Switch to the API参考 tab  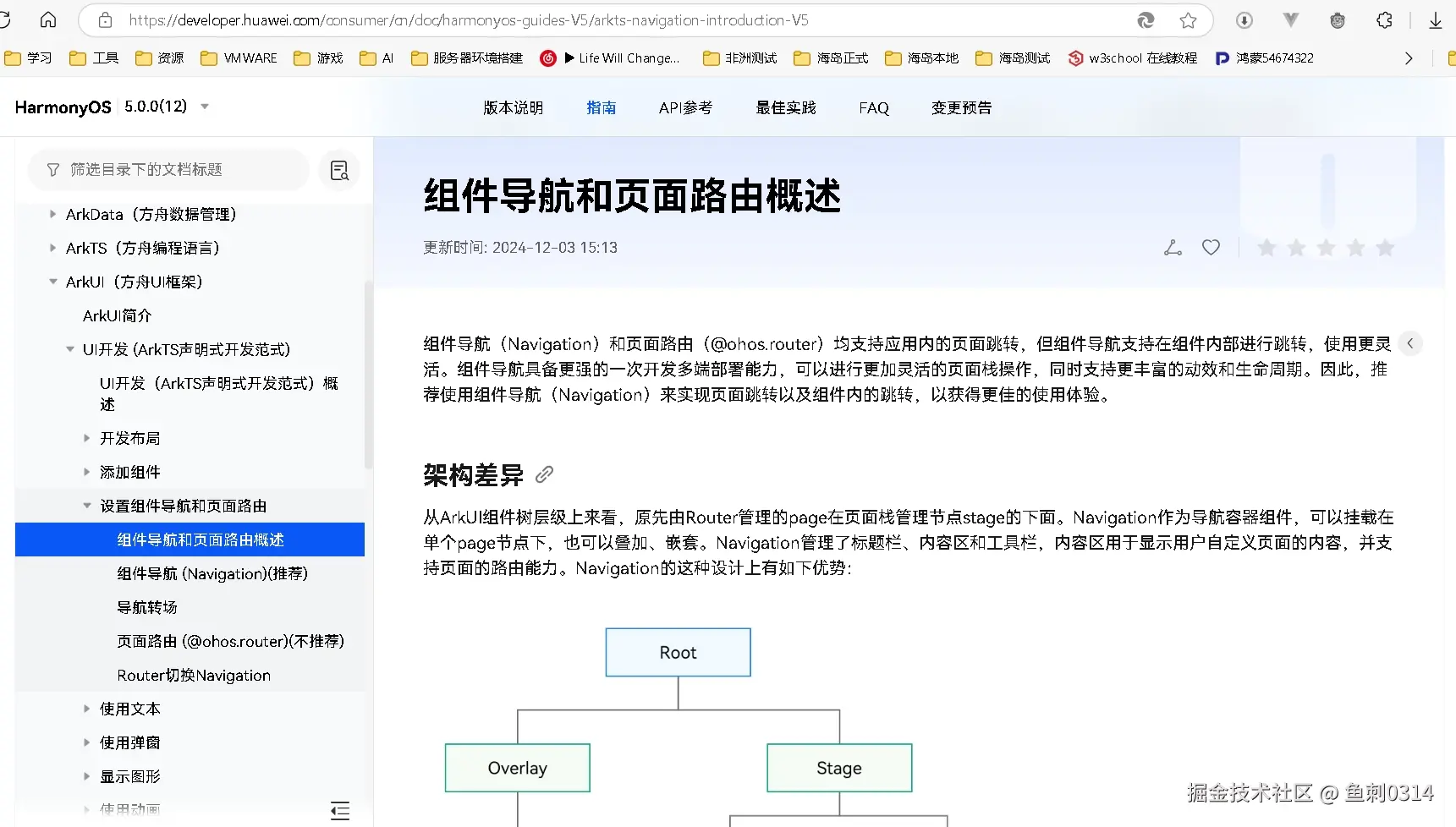click(x=685, y=107)
